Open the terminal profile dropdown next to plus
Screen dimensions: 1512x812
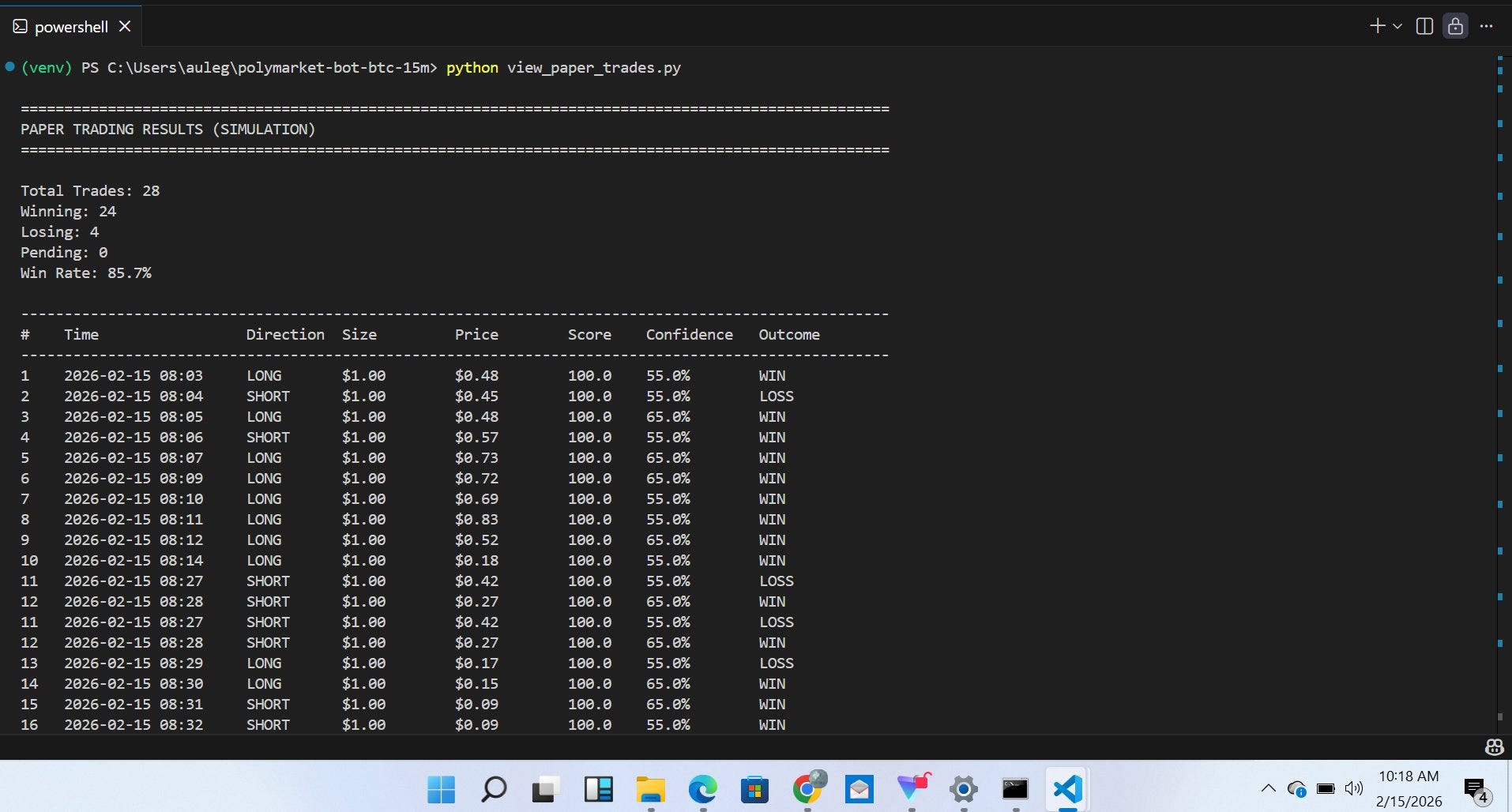tap(1399, 25)
